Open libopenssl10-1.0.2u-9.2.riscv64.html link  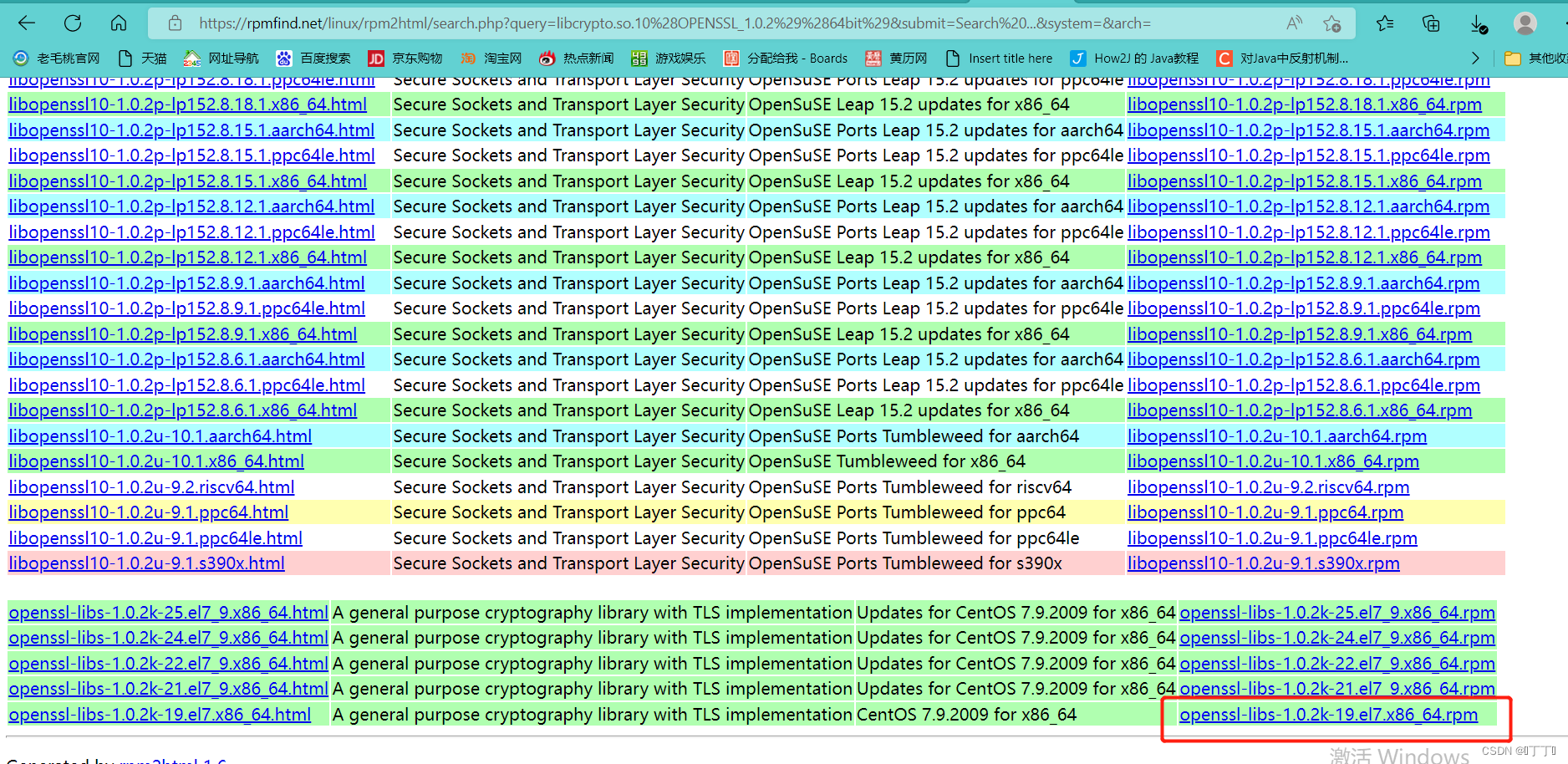[x=151, y=487]
